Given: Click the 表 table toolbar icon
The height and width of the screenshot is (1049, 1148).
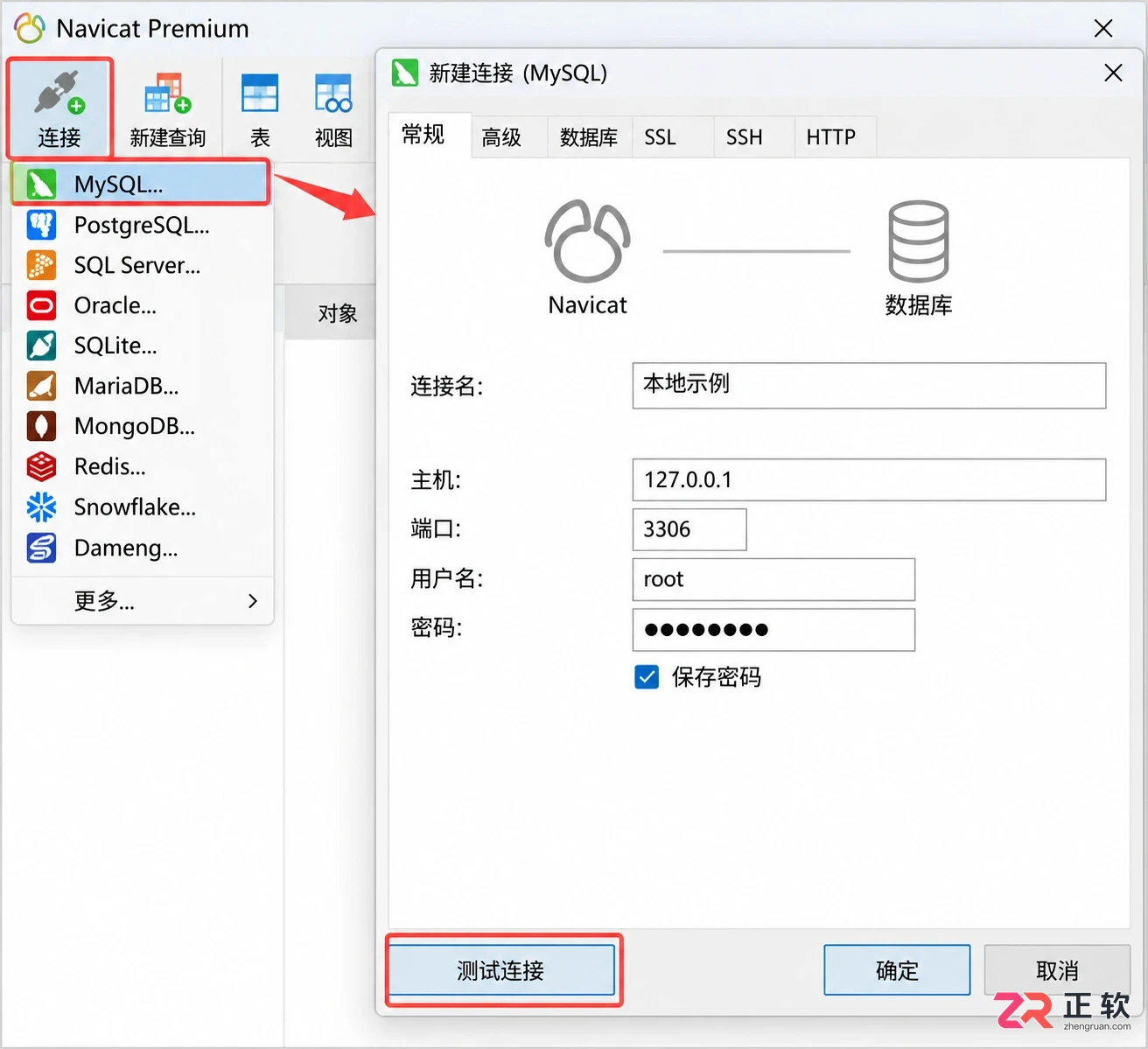Looking at the screenshot, I should pos(260,110).
